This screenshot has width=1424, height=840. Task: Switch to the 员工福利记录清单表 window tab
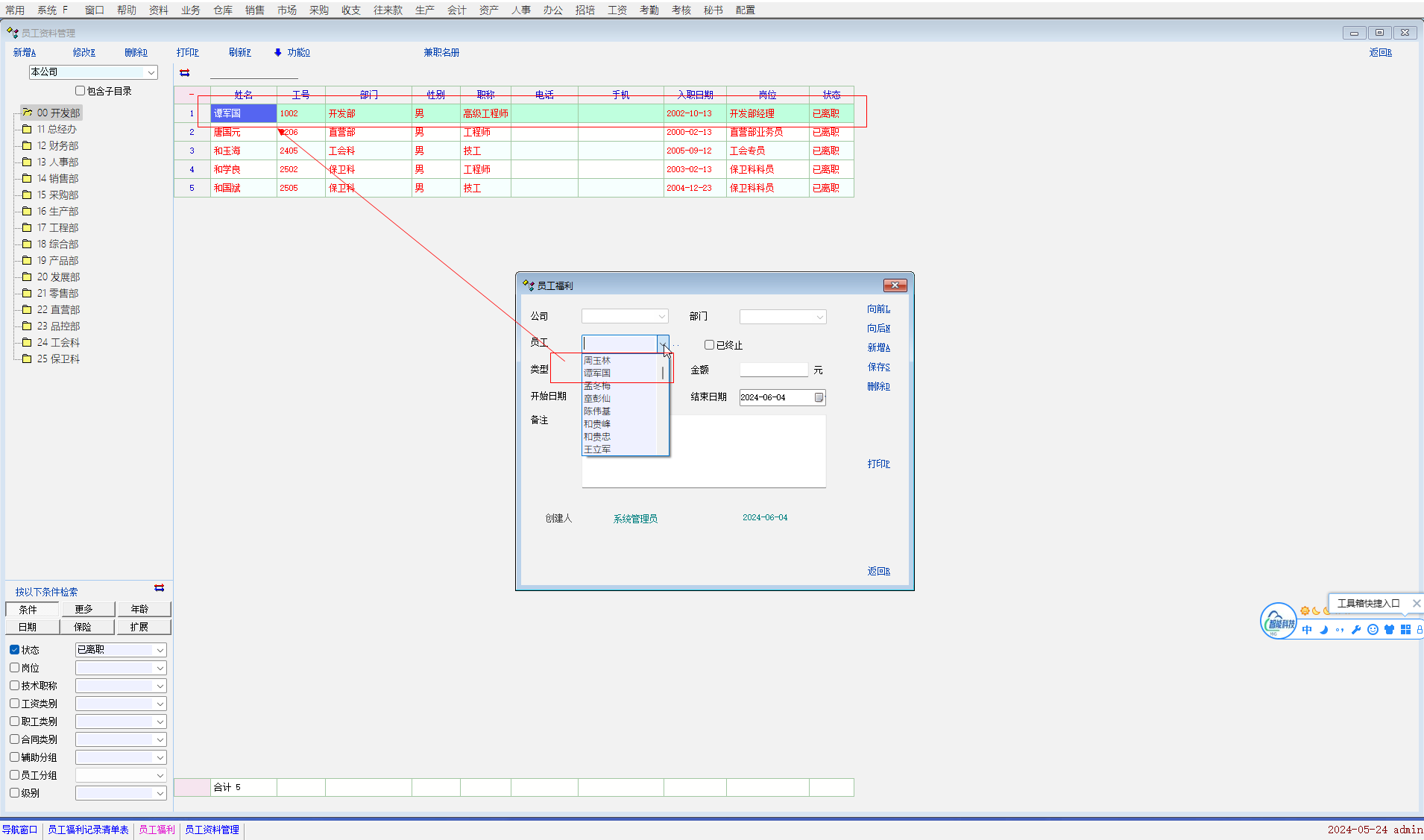pos(88,830)
